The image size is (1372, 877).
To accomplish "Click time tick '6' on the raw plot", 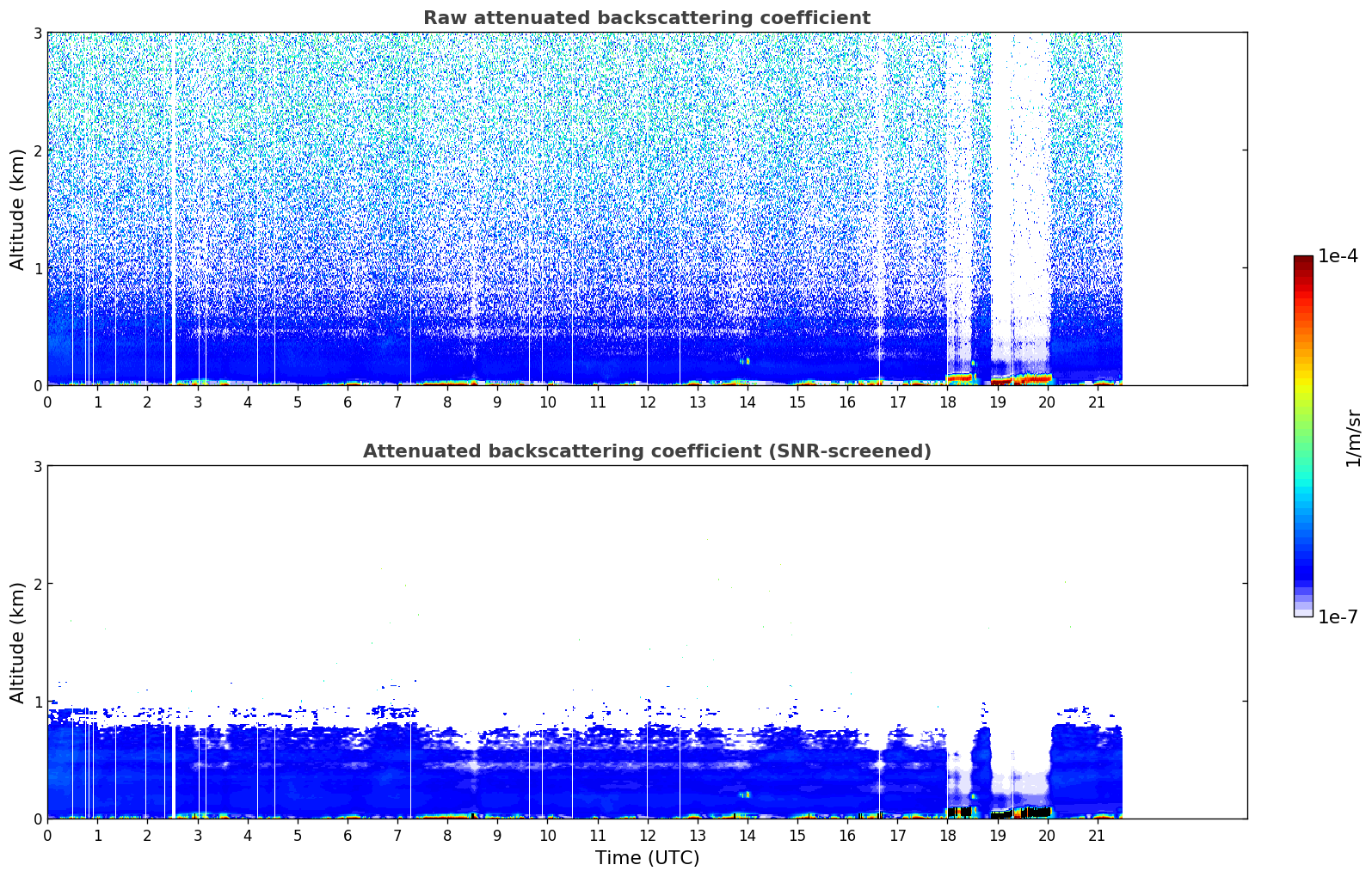I will click(348, 402).
